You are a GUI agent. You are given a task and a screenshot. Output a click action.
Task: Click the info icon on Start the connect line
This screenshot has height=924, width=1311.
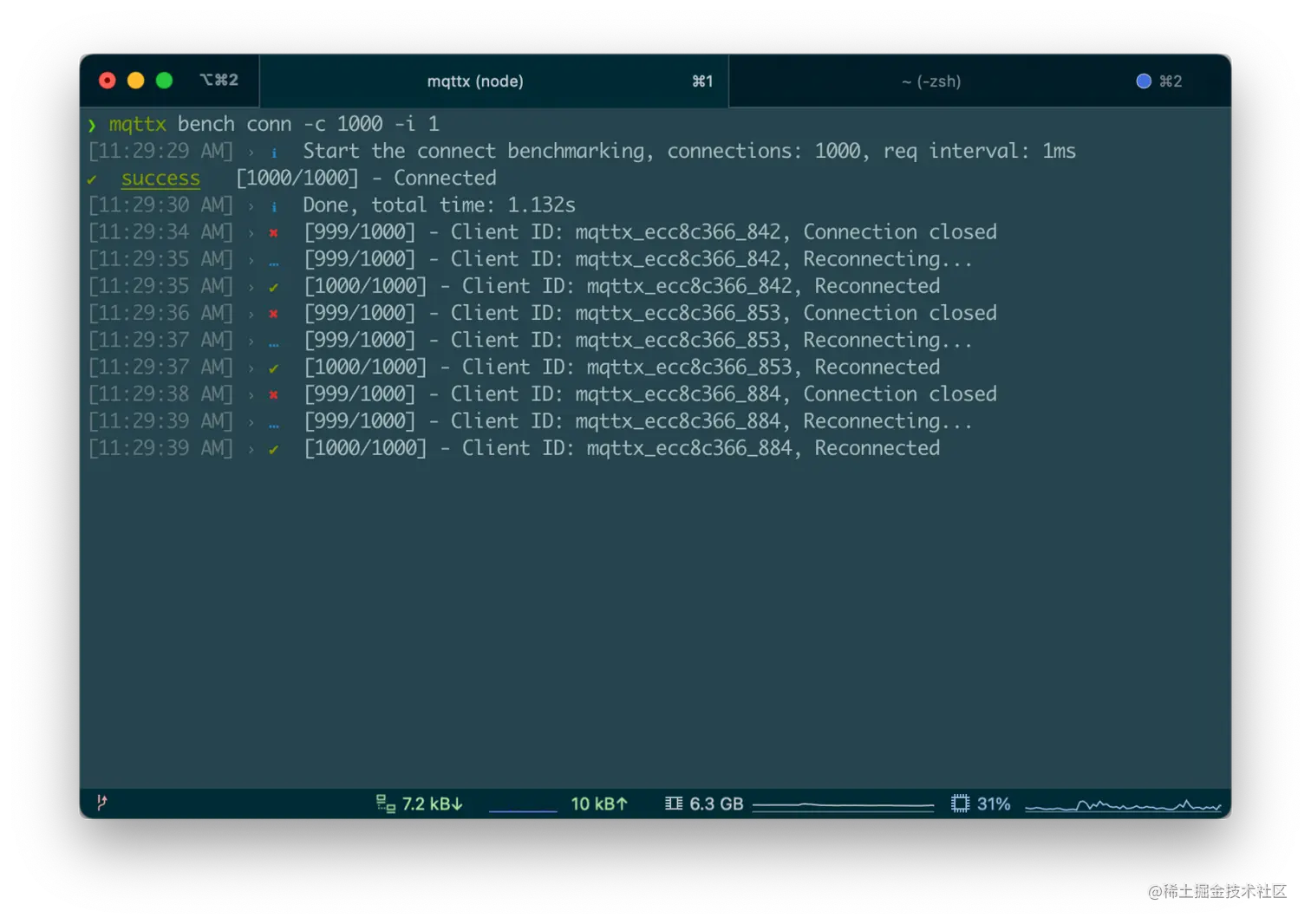(274, 153)
